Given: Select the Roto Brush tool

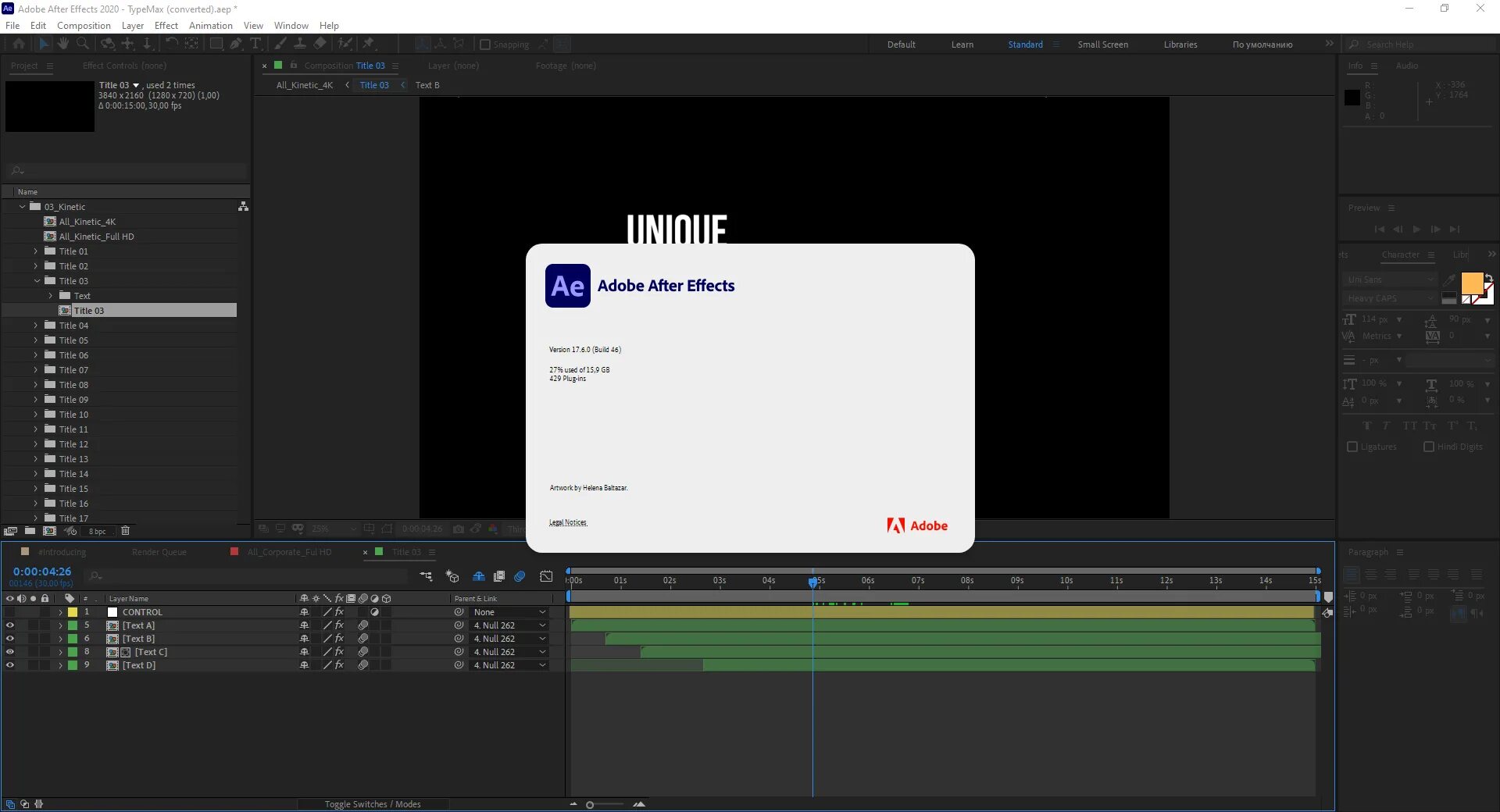Looking at the screenshot, I should pyautogui.click(x=345, y=44).
